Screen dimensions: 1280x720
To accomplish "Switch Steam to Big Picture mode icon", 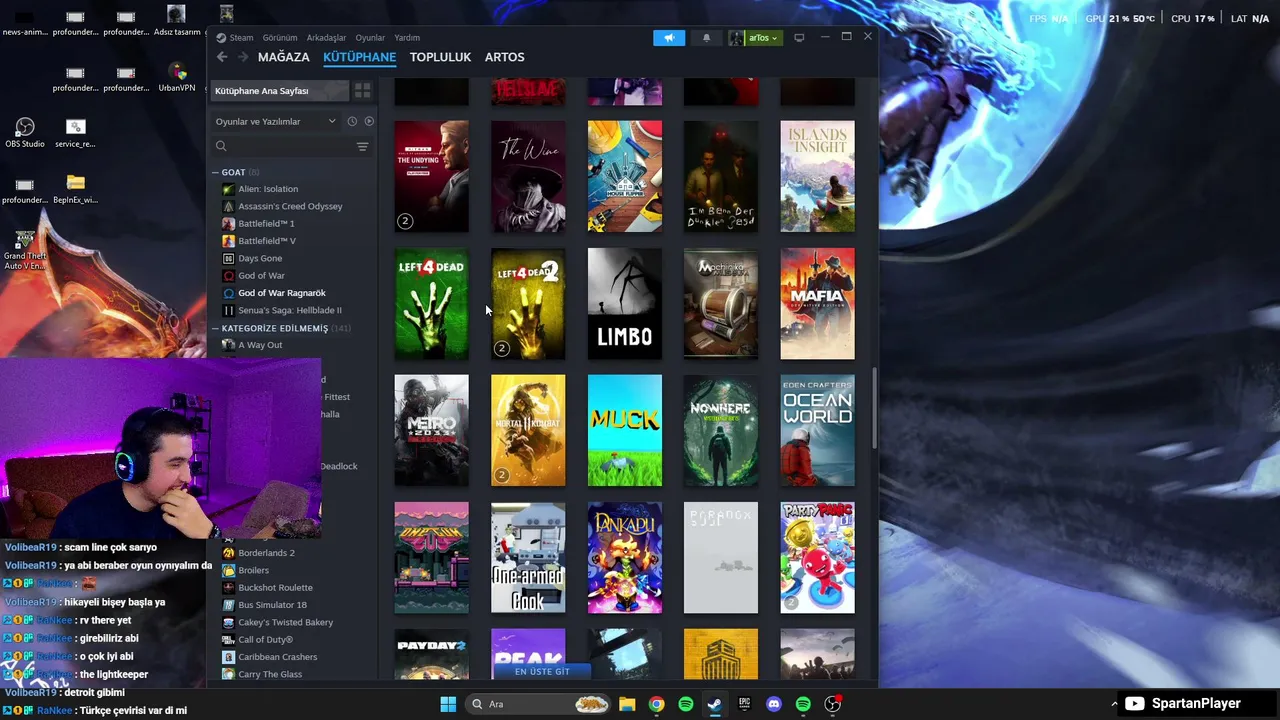I will [799, 38].
